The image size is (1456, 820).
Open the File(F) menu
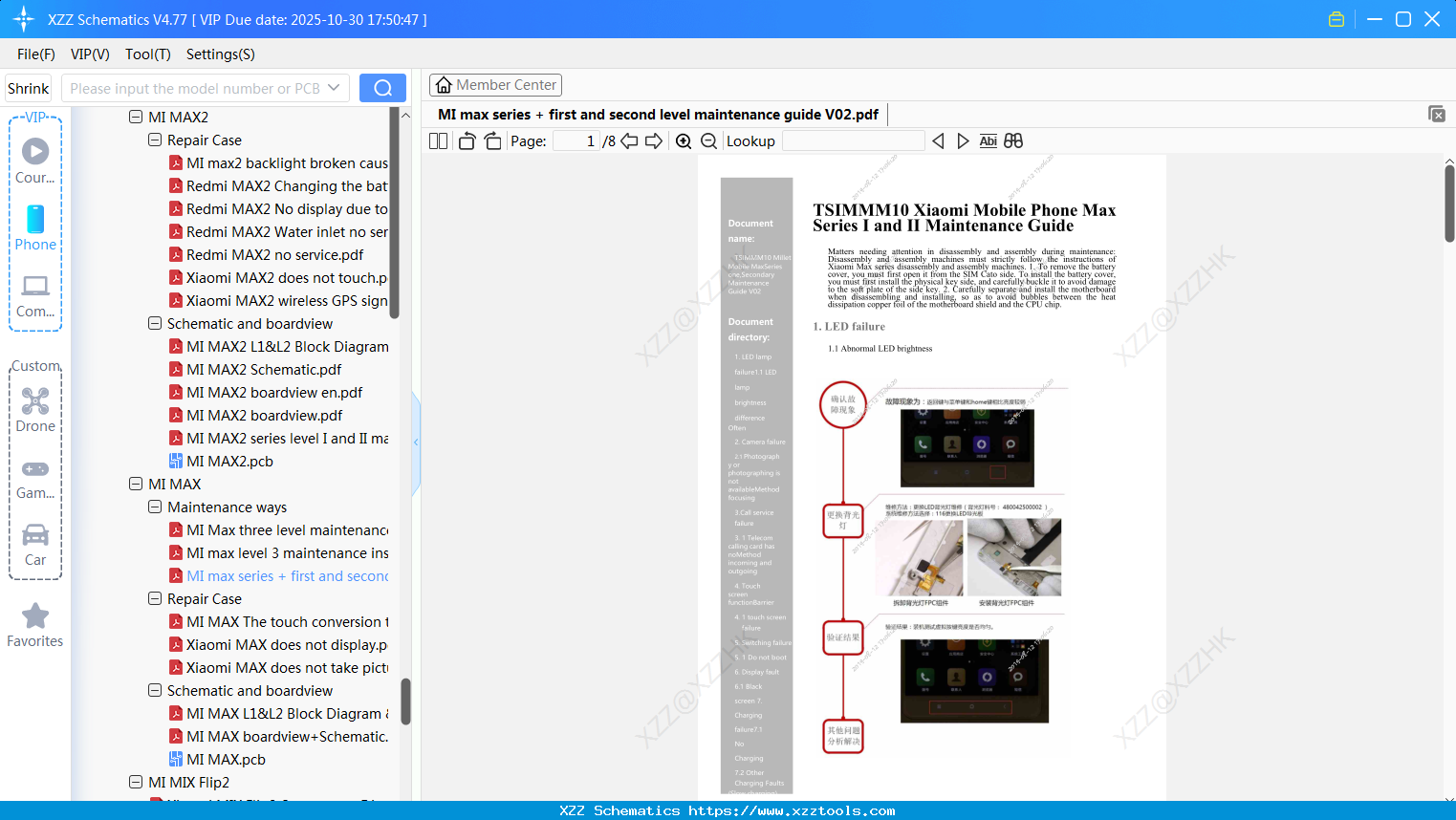[x=36, y=54]
